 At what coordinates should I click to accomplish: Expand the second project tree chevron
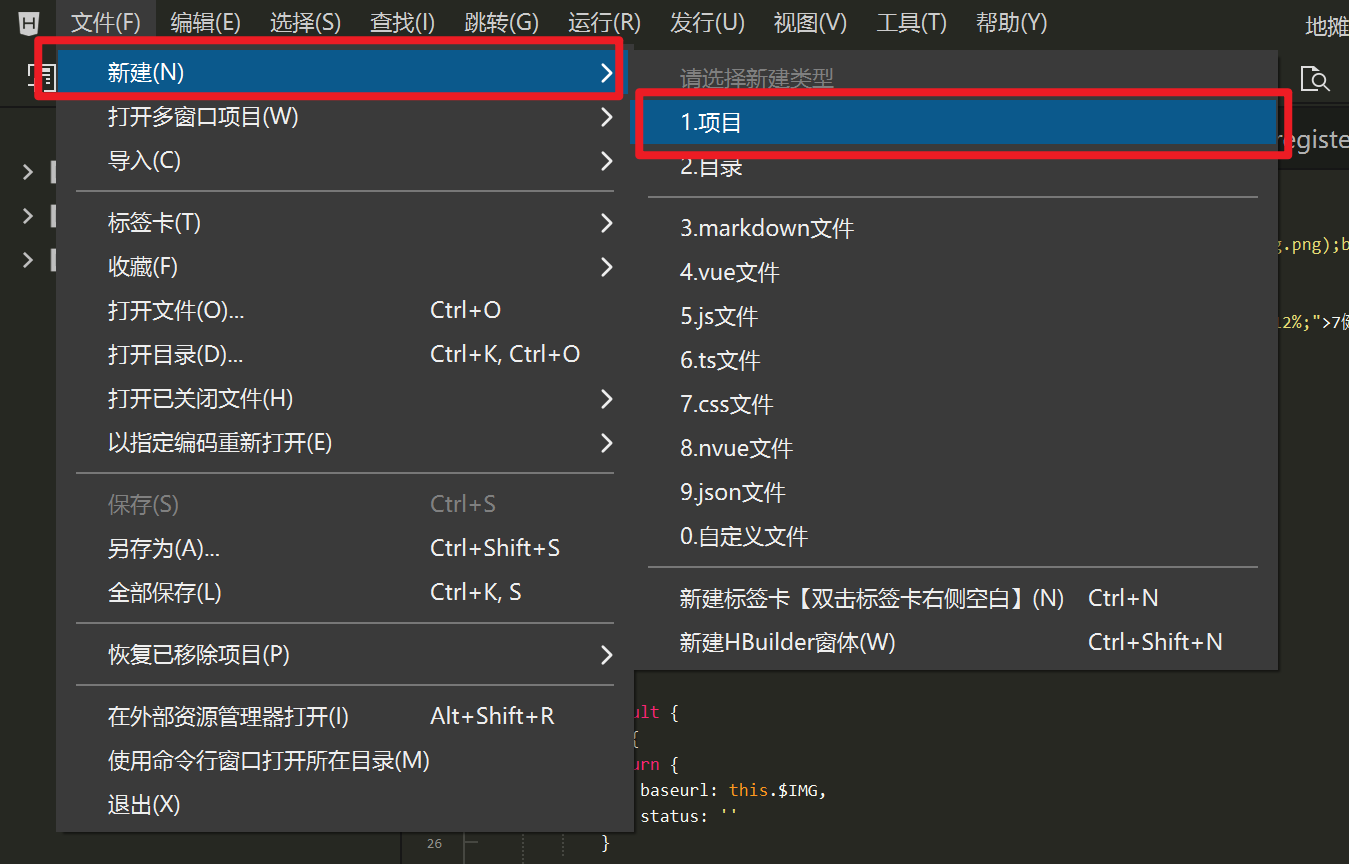click(x=27, y=215)
